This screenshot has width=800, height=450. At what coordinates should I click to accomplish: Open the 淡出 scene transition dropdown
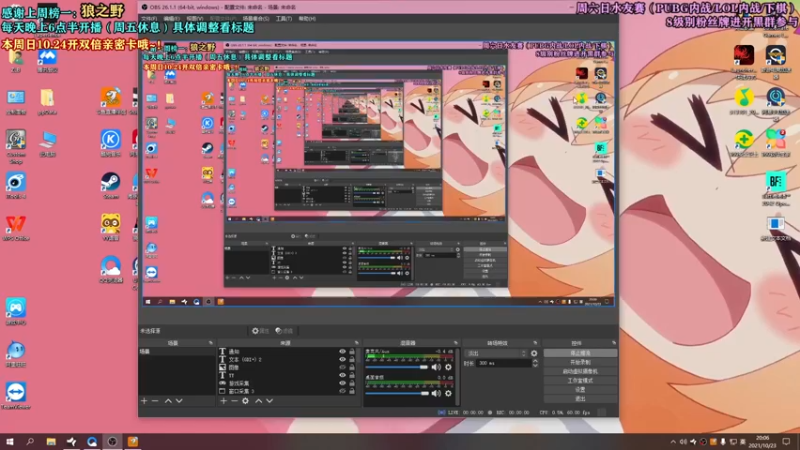(x=496, y=353)
